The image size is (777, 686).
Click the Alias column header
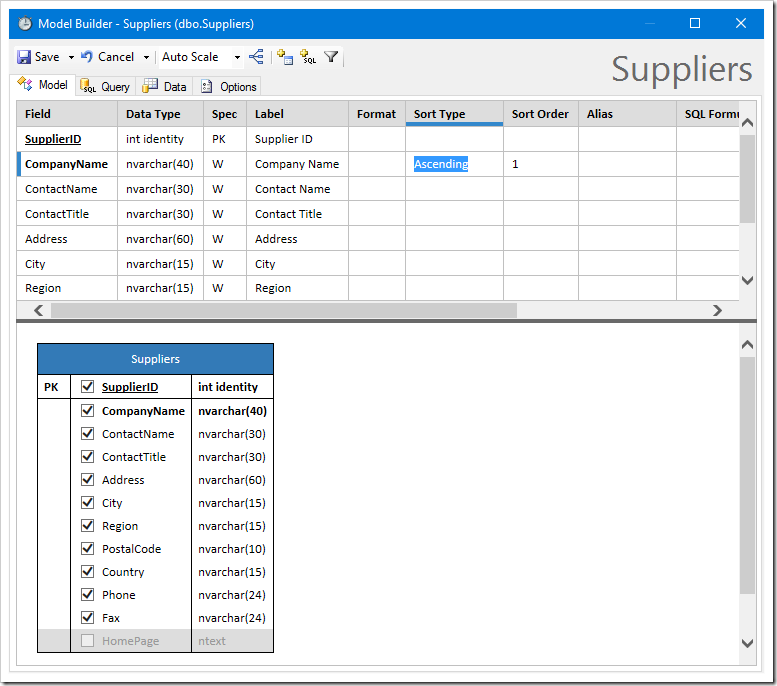pos(627,114)
